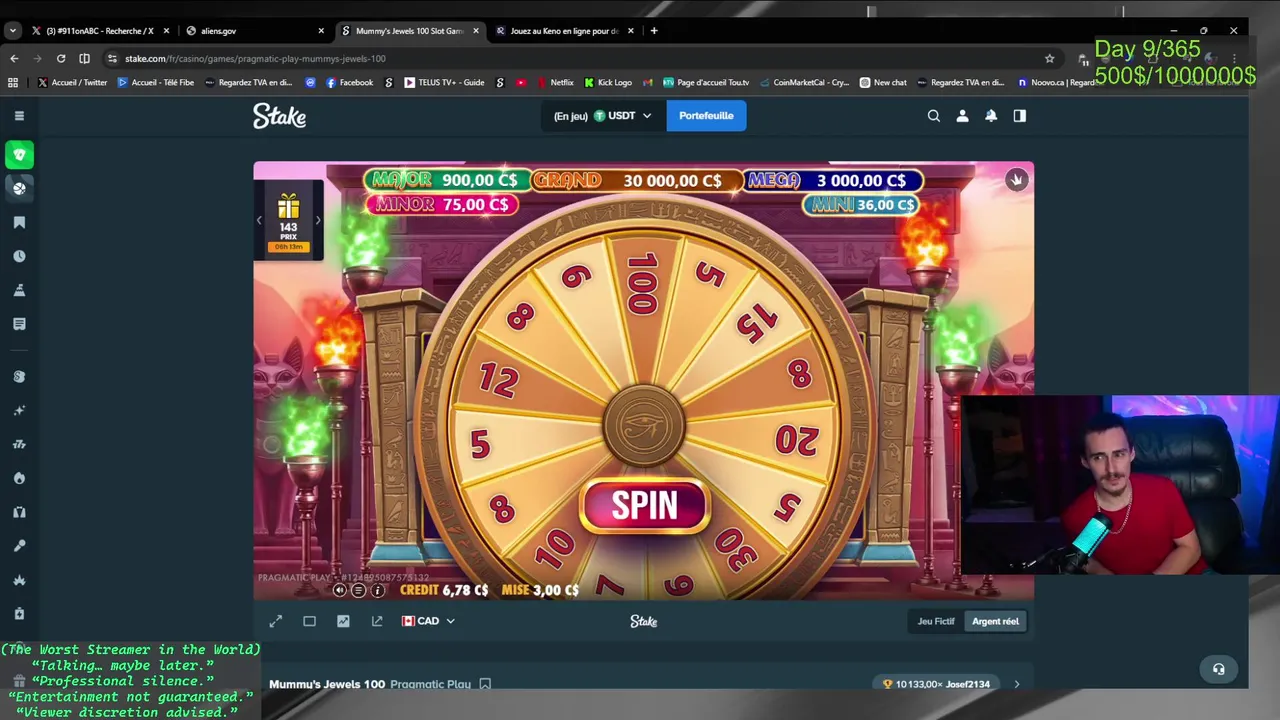Expand game details chevron beside Josef2134
1280x720 pixels.
(x=1016, y=684)
